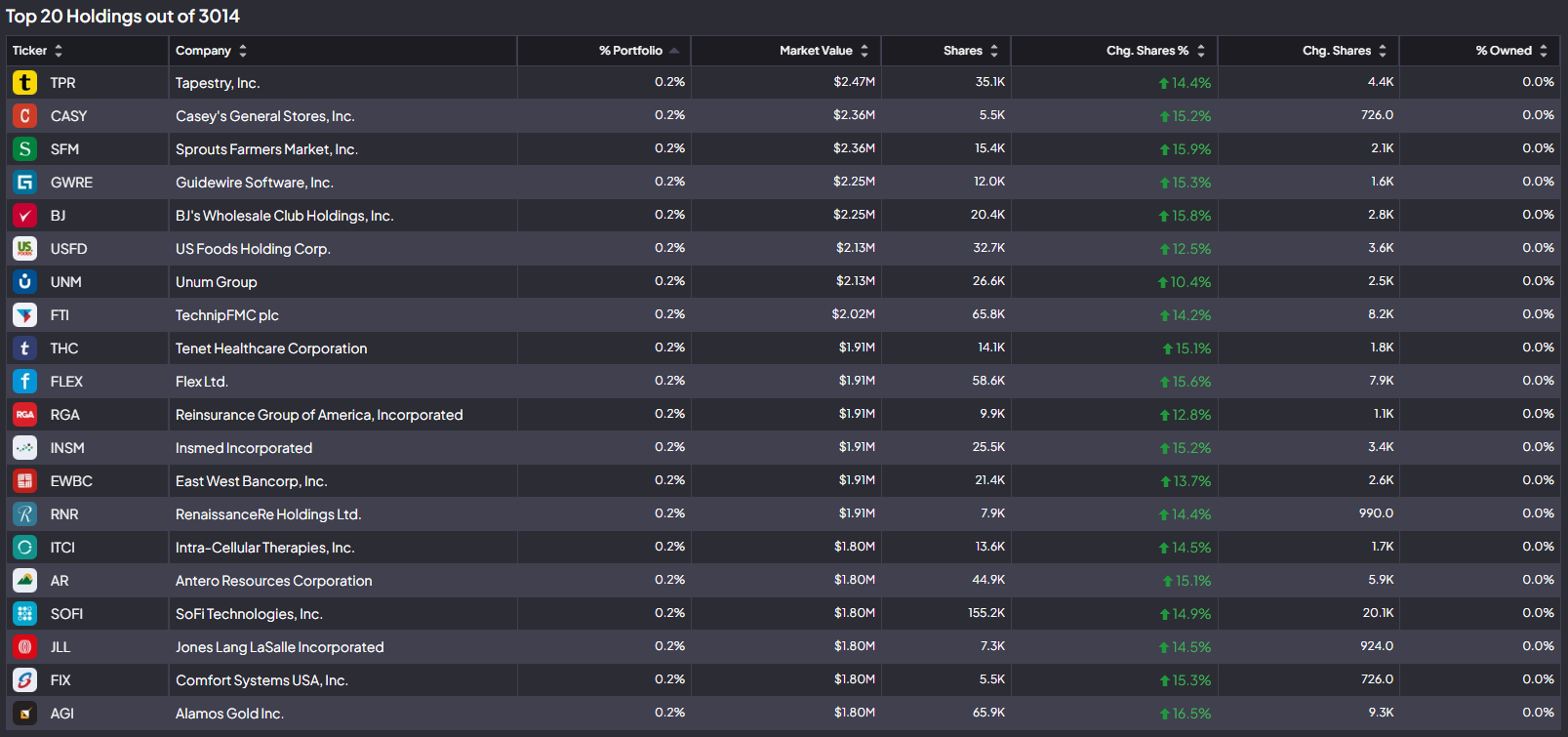Select RenaissanceRe Holdings Ltd. name
The height and width of the screenshot is (737, 1568).
268,514
